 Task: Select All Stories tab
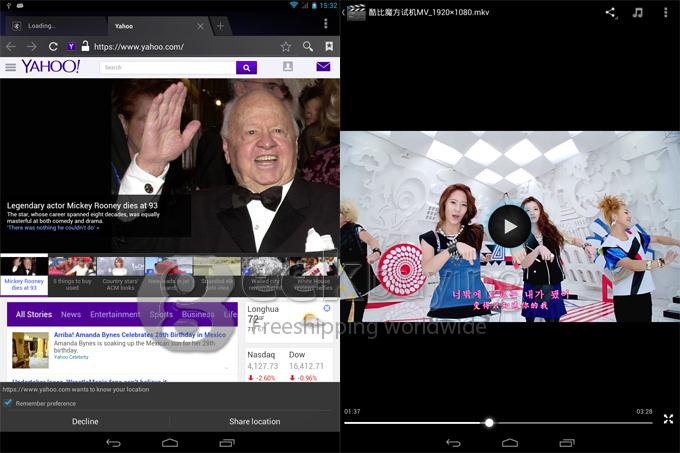(34, 314)
